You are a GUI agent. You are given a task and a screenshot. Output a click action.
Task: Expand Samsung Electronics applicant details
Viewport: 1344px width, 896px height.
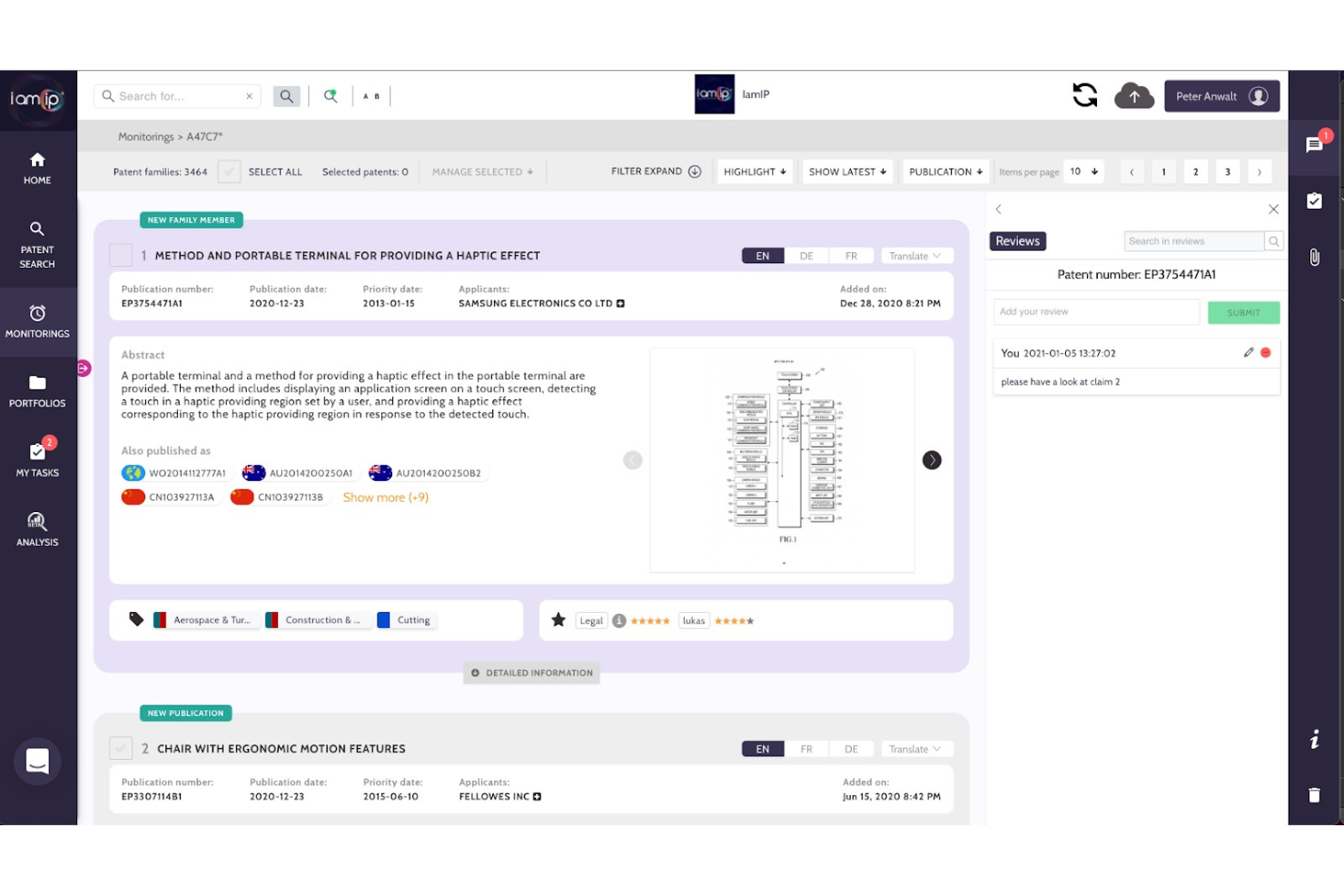620,303
